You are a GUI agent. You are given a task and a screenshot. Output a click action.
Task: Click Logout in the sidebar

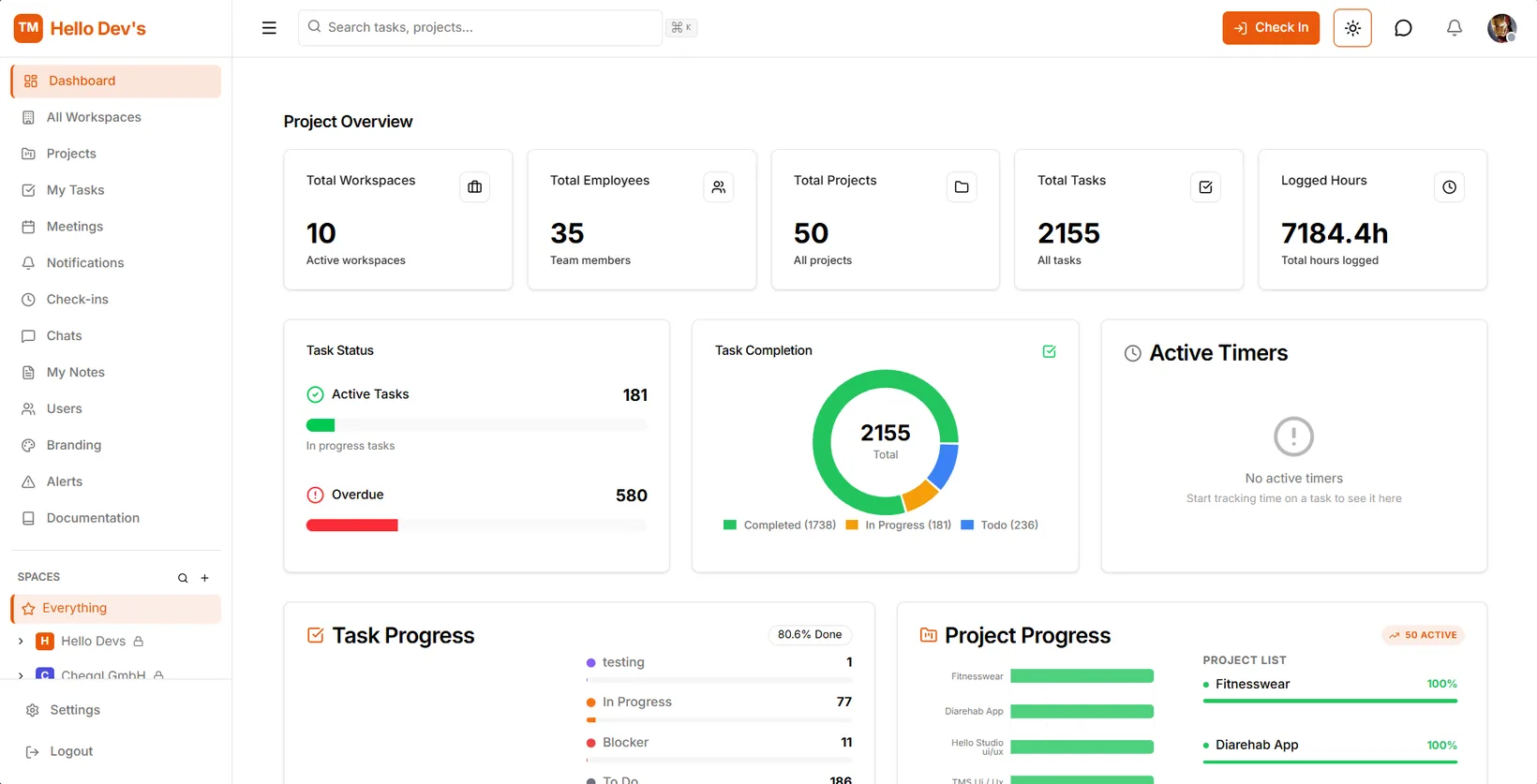pos(116,751)
